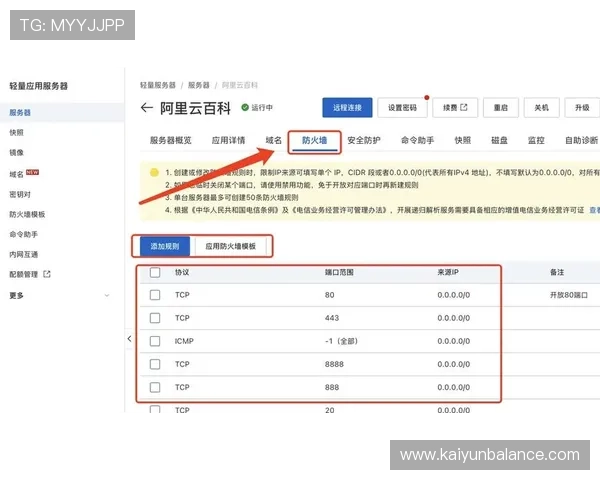Click the port cell showing 8888

coord(334,364)
